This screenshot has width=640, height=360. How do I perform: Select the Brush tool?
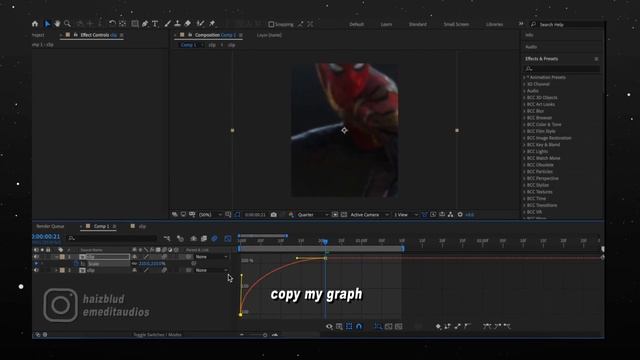(167, 24)
